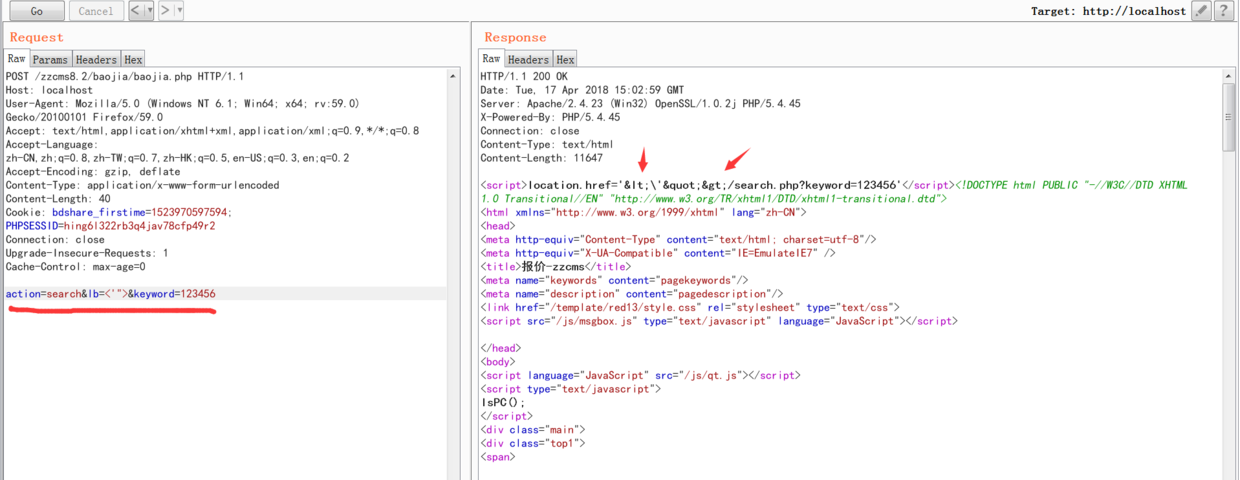Click the Response scrollbar up arrow
Viewport: 1240px width, 480px height.
[1229, 76]
